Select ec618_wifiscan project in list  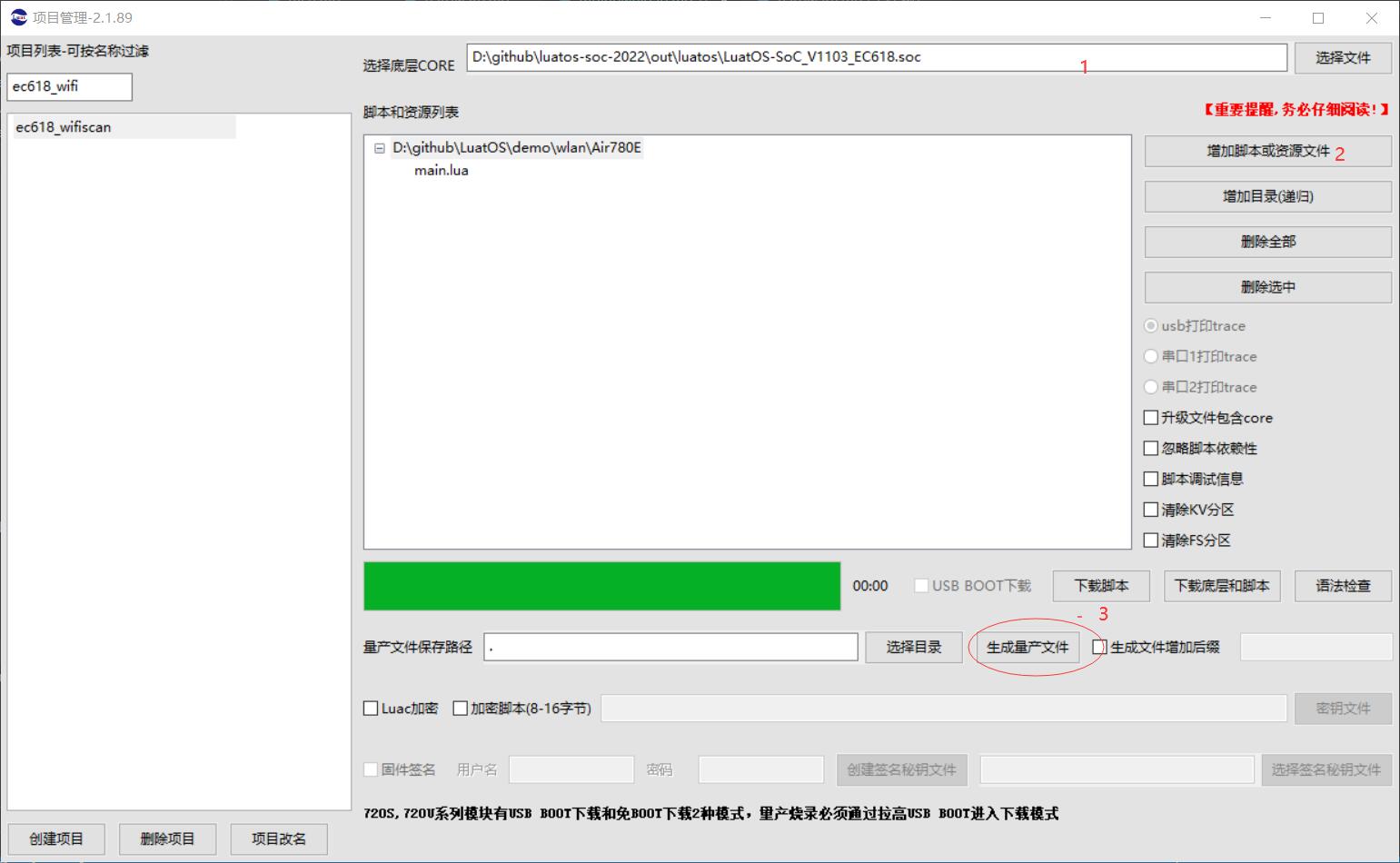coord(64,127)
